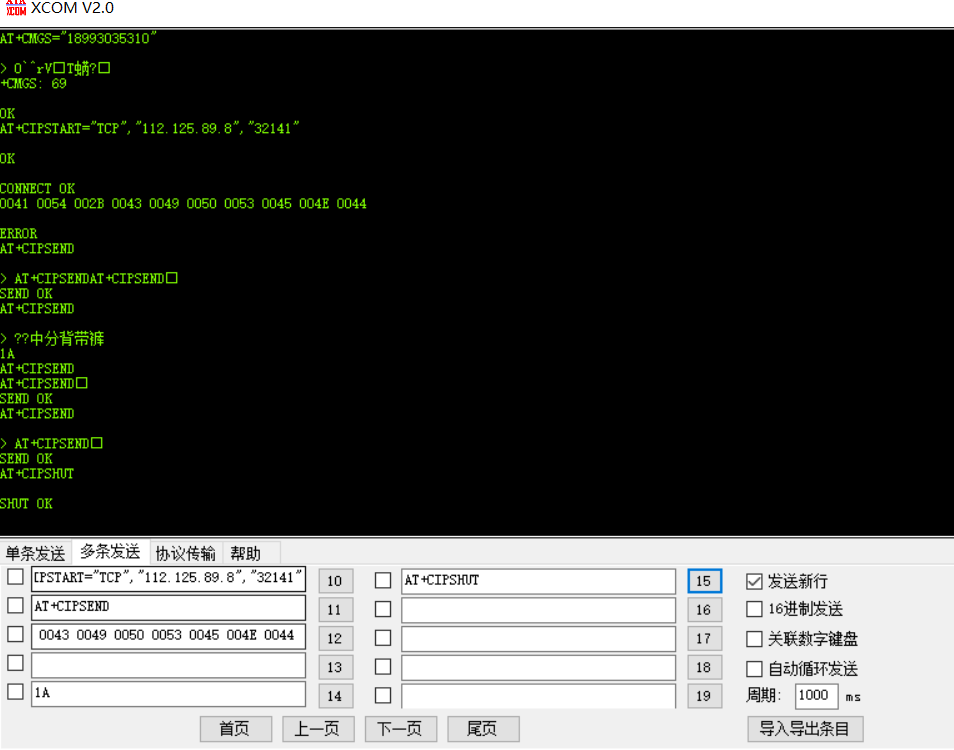Tick the checkbox left of the 1A field
Image resolution: width=954 pixels, height=750 pixels.
15,692
